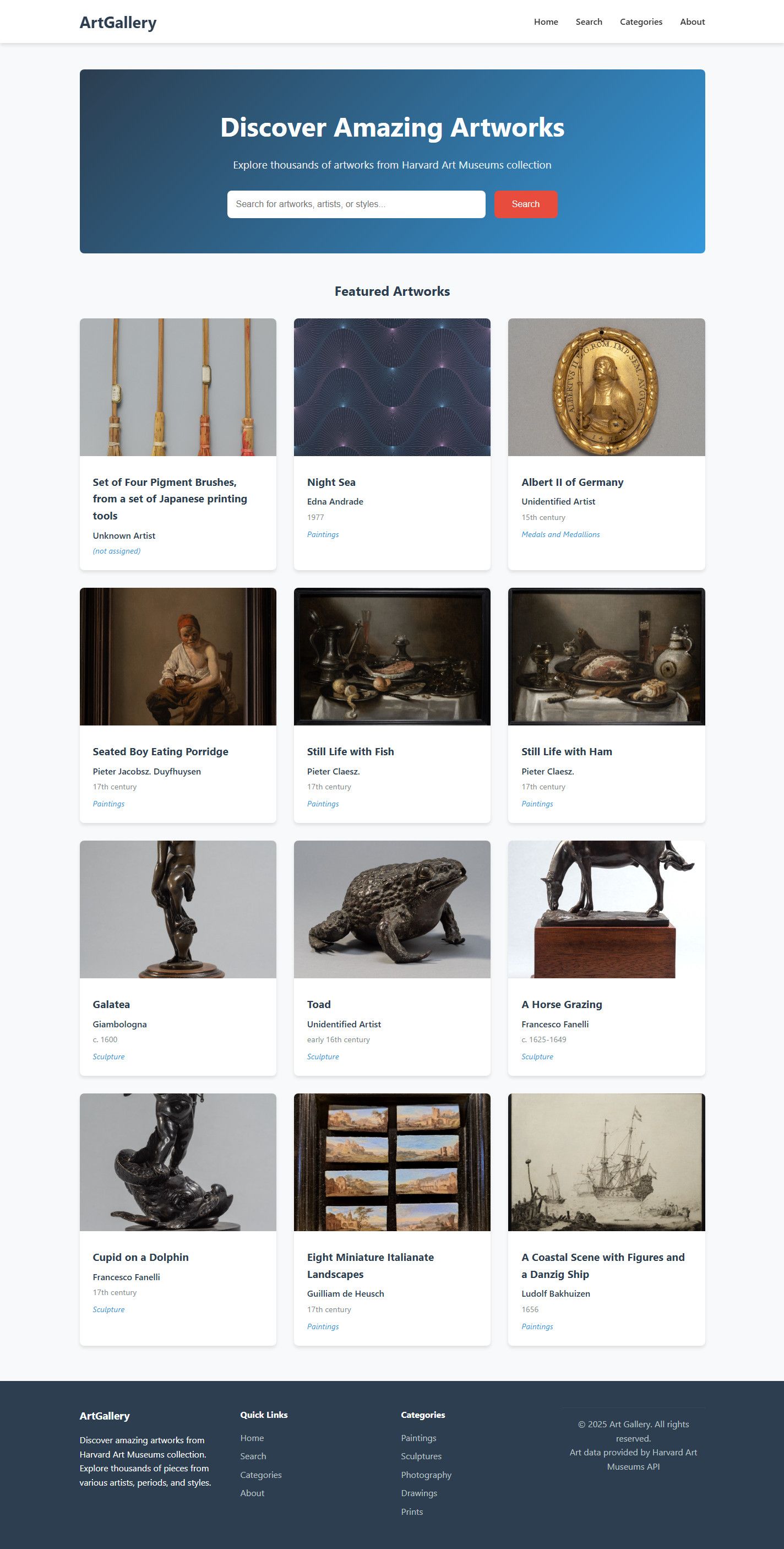This screenshot has width=784, height=1549.
Task: Select Search in the top navigation bar
Action: tap(589, 21)
